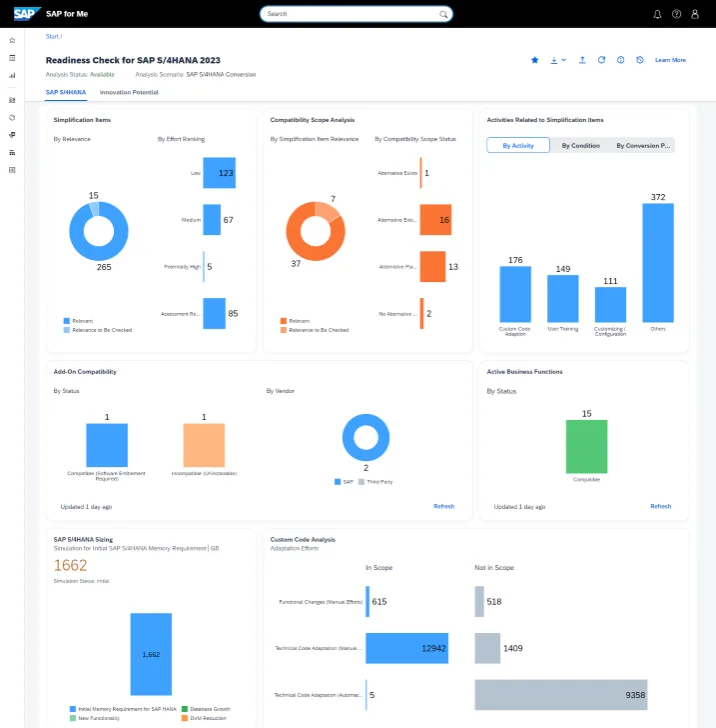Click the refresh icon in the header toolbar
The image size is (716, 728).
tap(601, 60)
